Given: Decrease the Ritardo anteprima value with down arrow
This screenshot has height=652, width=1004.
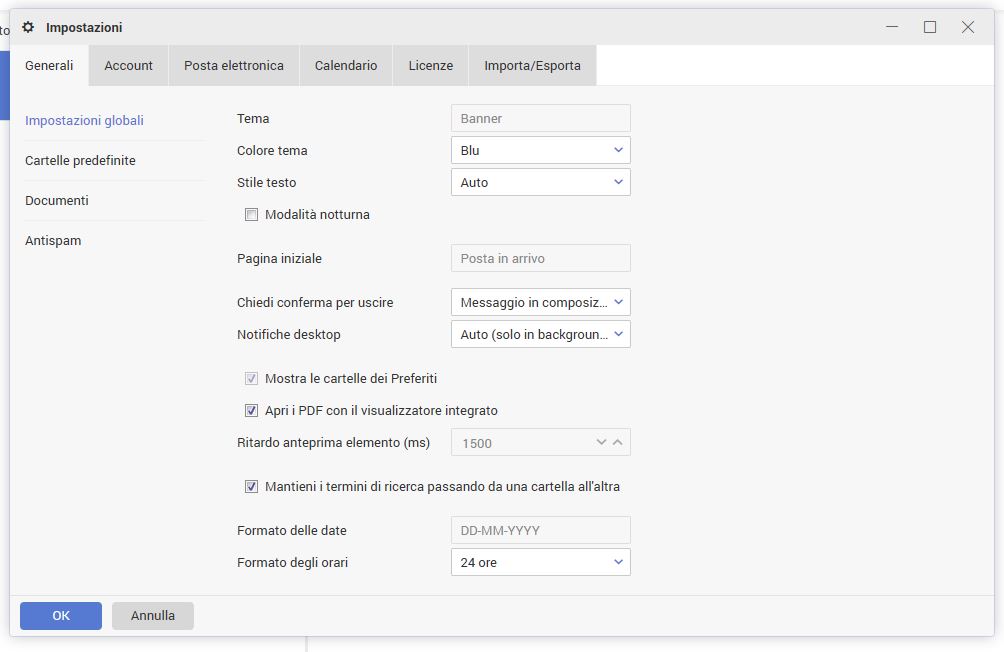Looking at the screenshot, I should [x=602, y=442].
